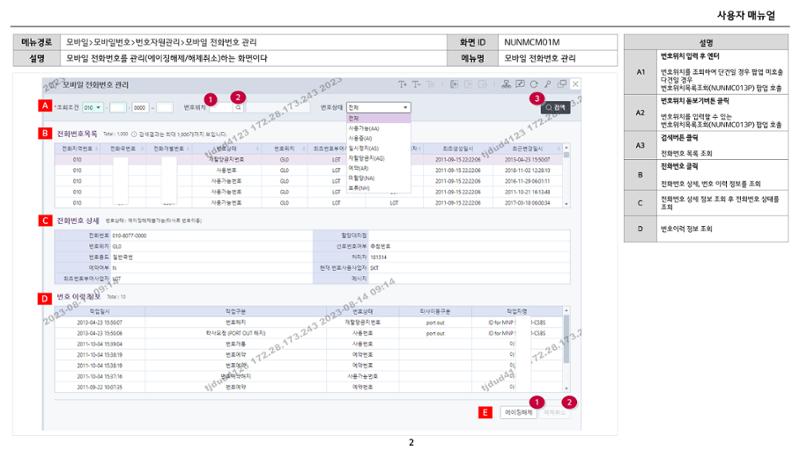800x450 pixels.
Task: Select history row dated 2013-04-23 15:50:07
Action: pyautogui.click(x=309, y=322)
